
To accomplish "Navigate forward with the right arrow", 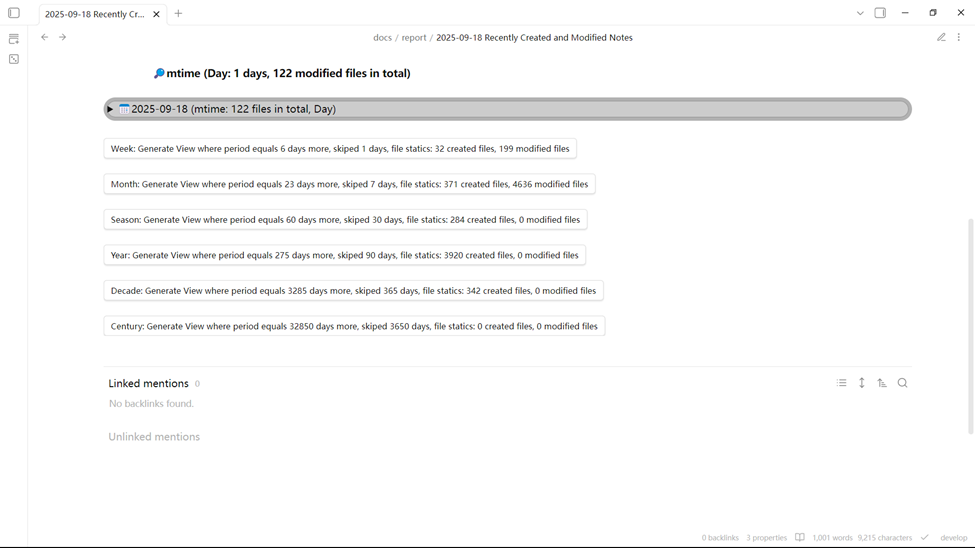I will (x=62, y=37).
